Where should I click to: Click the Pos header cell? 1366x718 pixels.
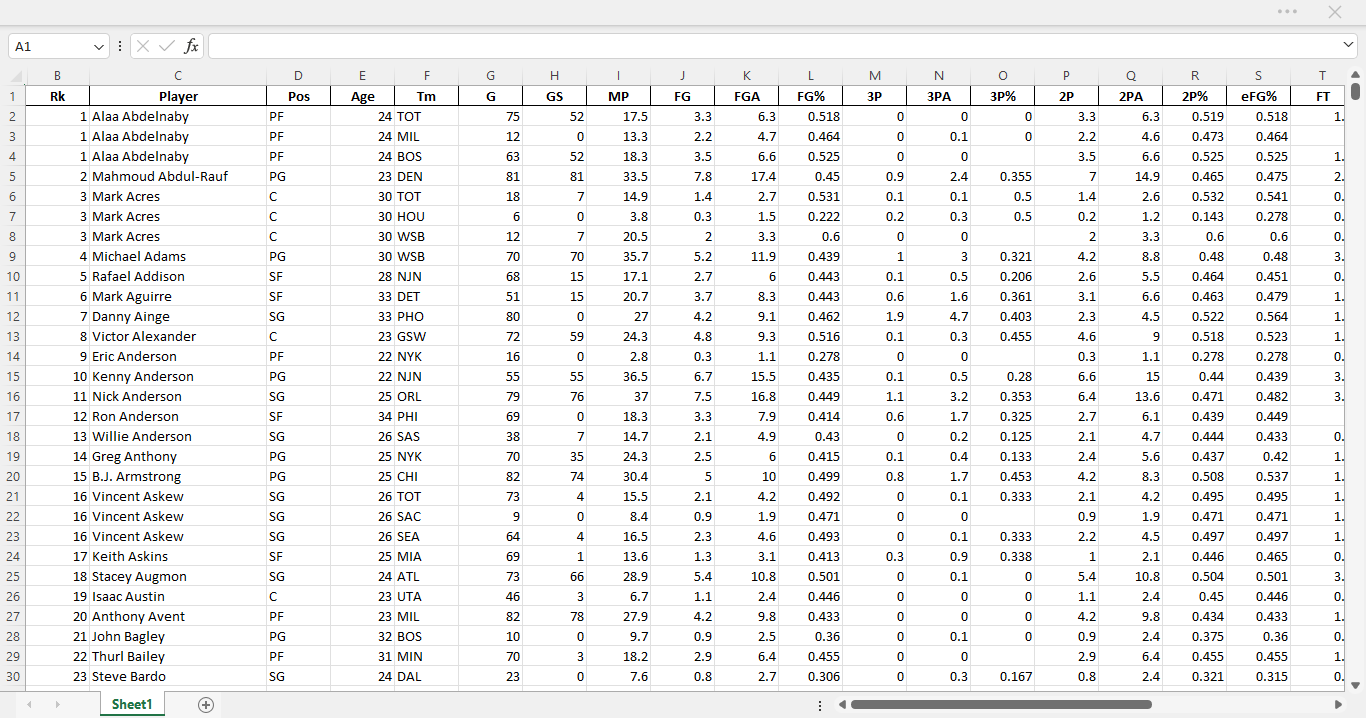298,96
